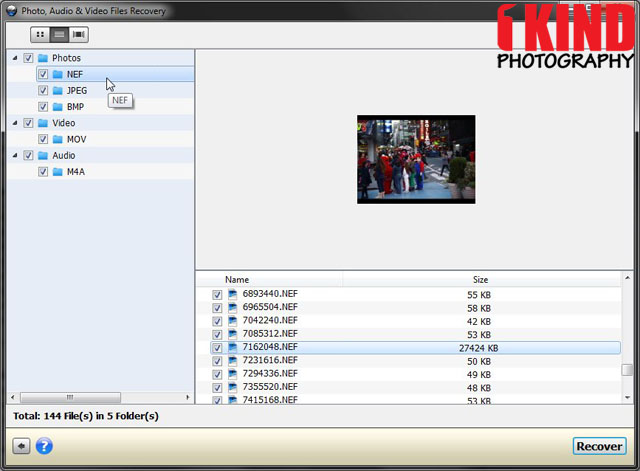Select file name 7042240.NEF
Viewport: 640px width, 471px height.
pyautogui.click(x=270, y=320)
